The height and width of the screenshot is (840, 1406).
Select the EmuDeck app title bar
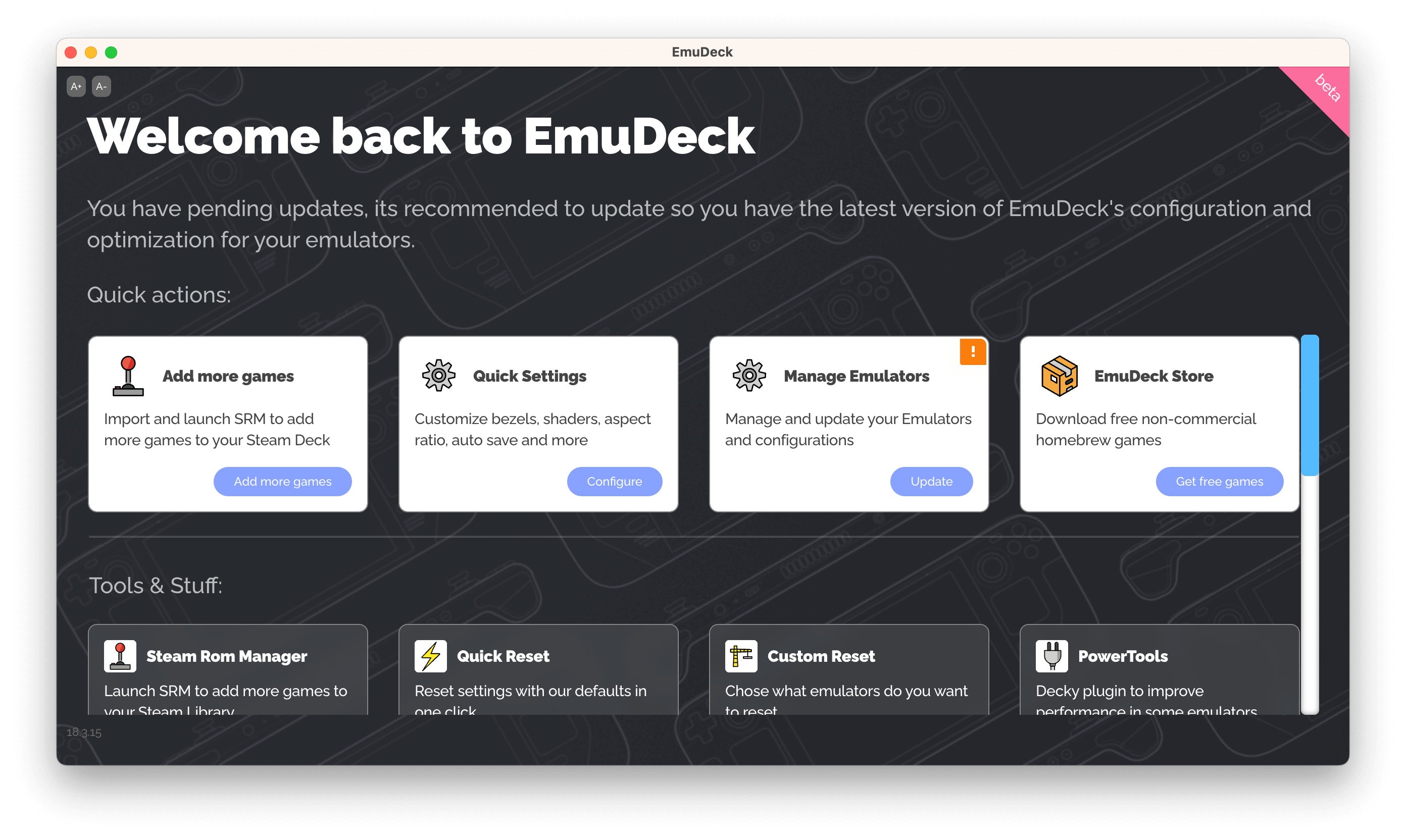[x=703, y=51]
